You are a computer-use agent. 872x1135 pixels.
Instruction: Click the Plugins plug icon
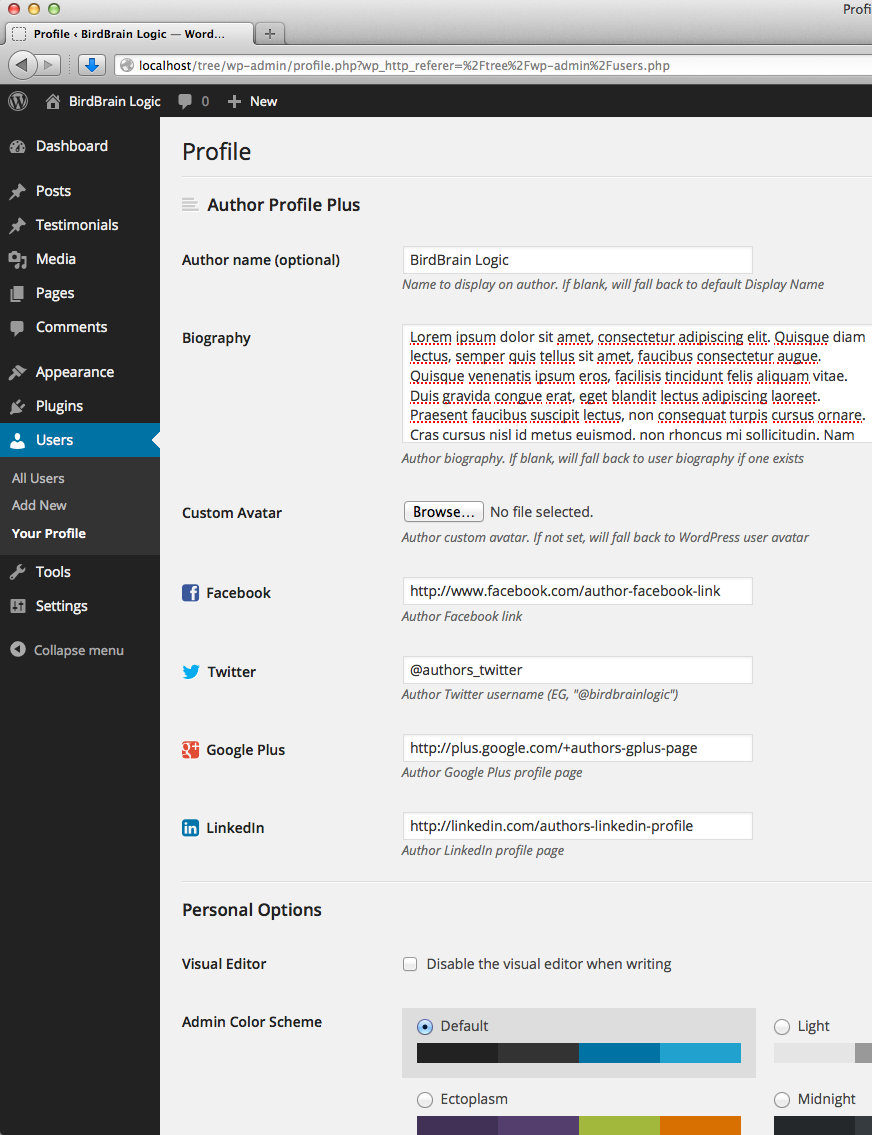(x=17, y=406)
